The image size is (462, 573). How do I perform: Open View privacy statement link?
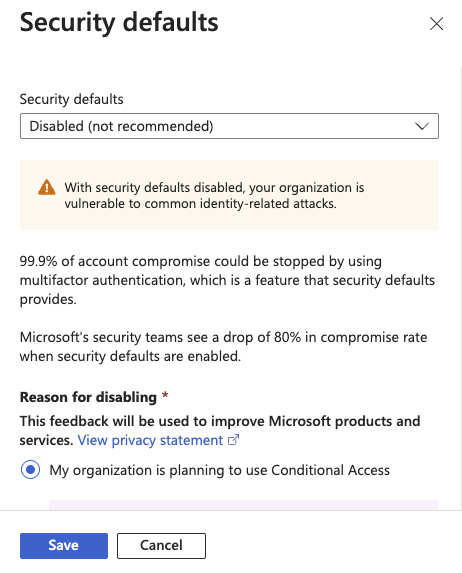[x=150, y=440]
